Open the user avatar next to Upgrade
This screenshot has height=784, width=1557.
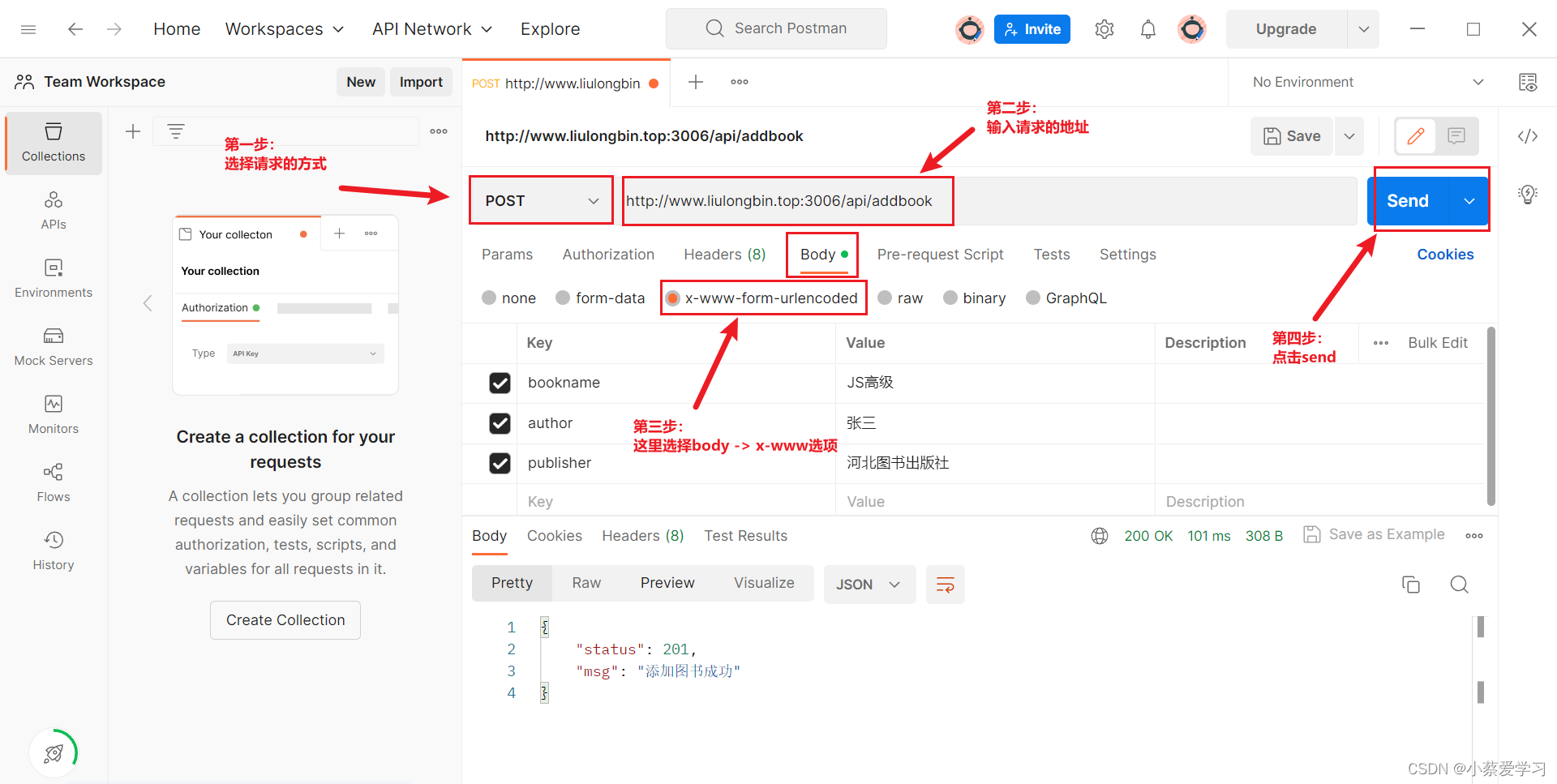point(1192,29)
